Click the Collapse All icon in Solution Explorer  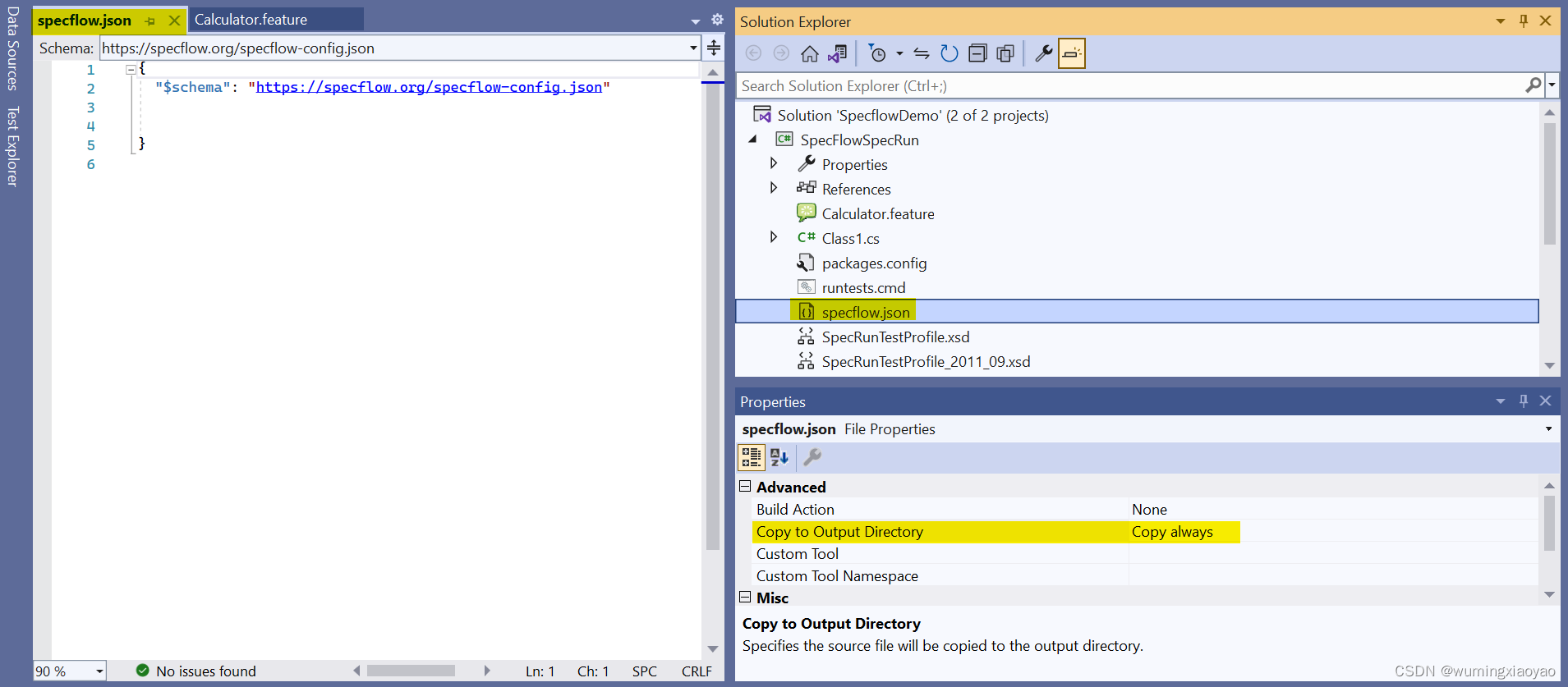pos(977,54)
